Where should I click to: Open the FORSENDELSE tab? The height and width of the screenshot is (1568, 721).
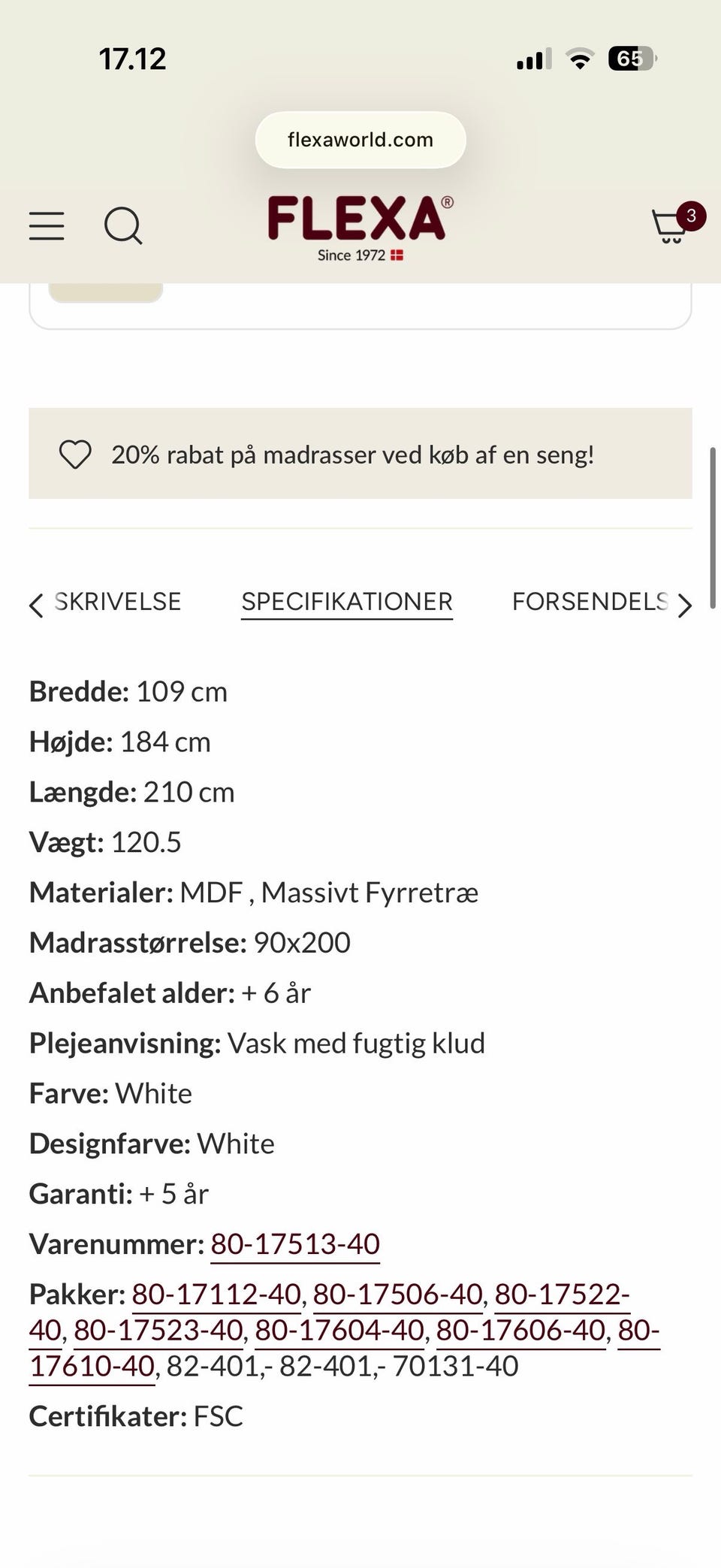[591, 601]
